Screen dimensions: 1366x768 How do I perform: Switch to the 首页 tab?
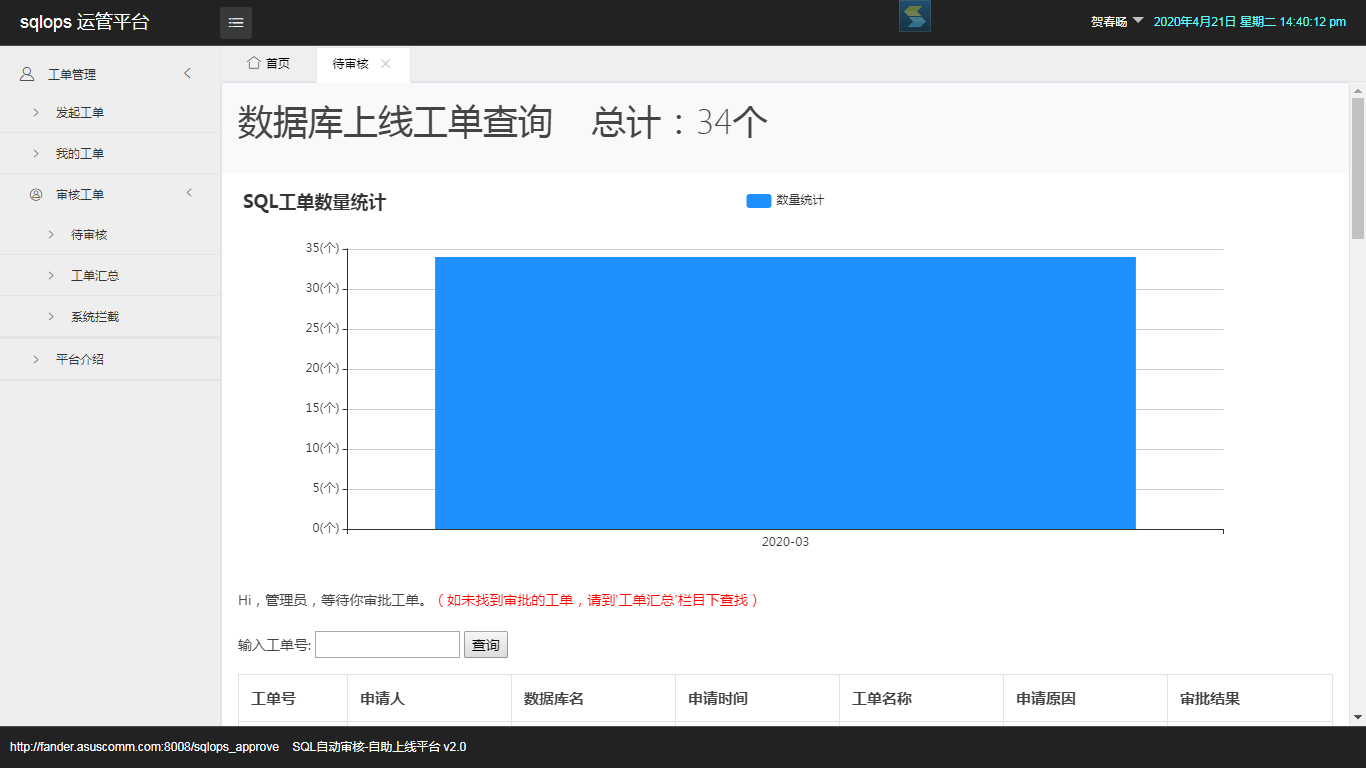tap(268, 64)
